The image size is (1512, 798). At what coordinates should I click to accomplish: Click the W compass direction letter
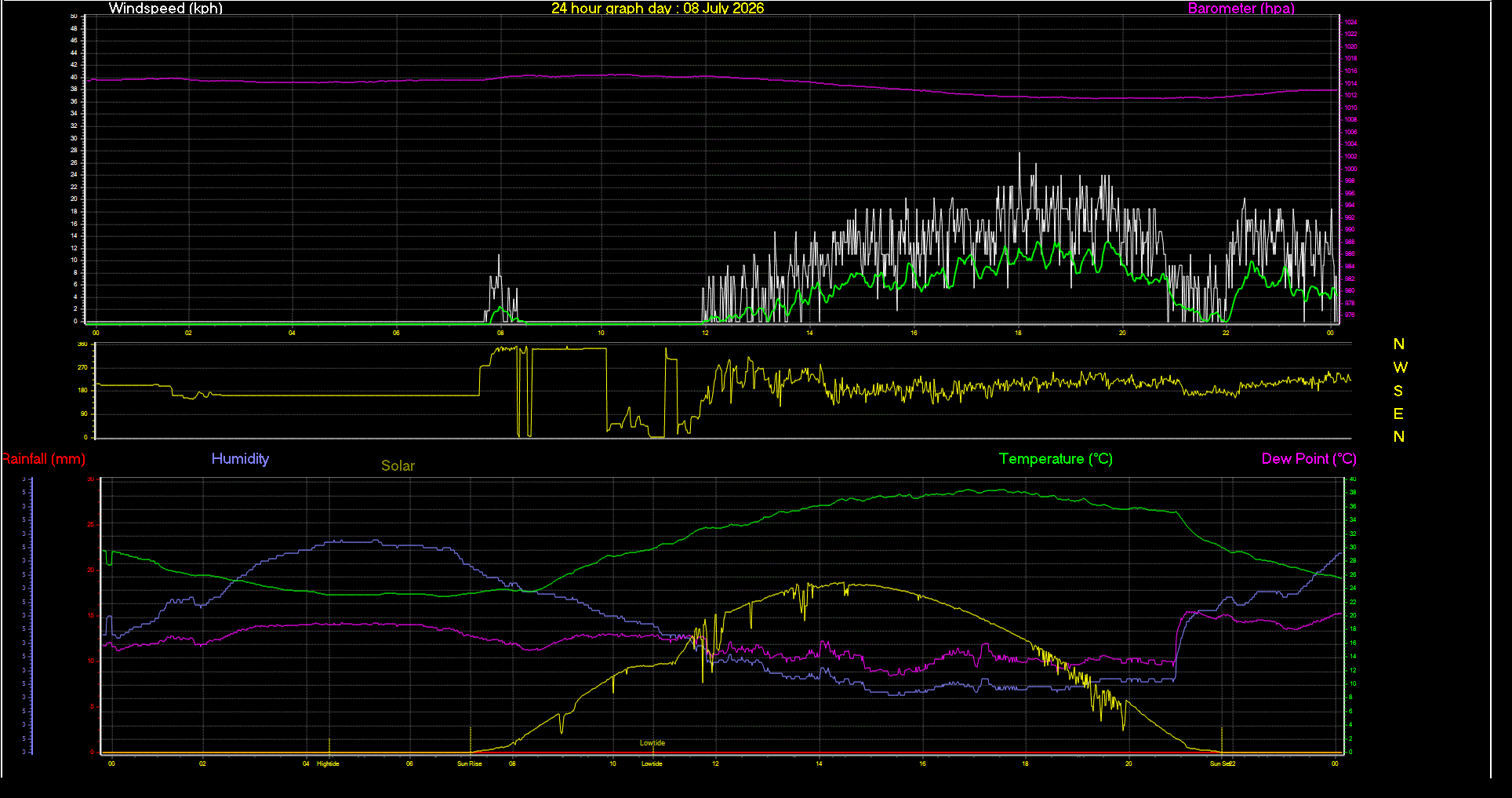pos(1400,367)
